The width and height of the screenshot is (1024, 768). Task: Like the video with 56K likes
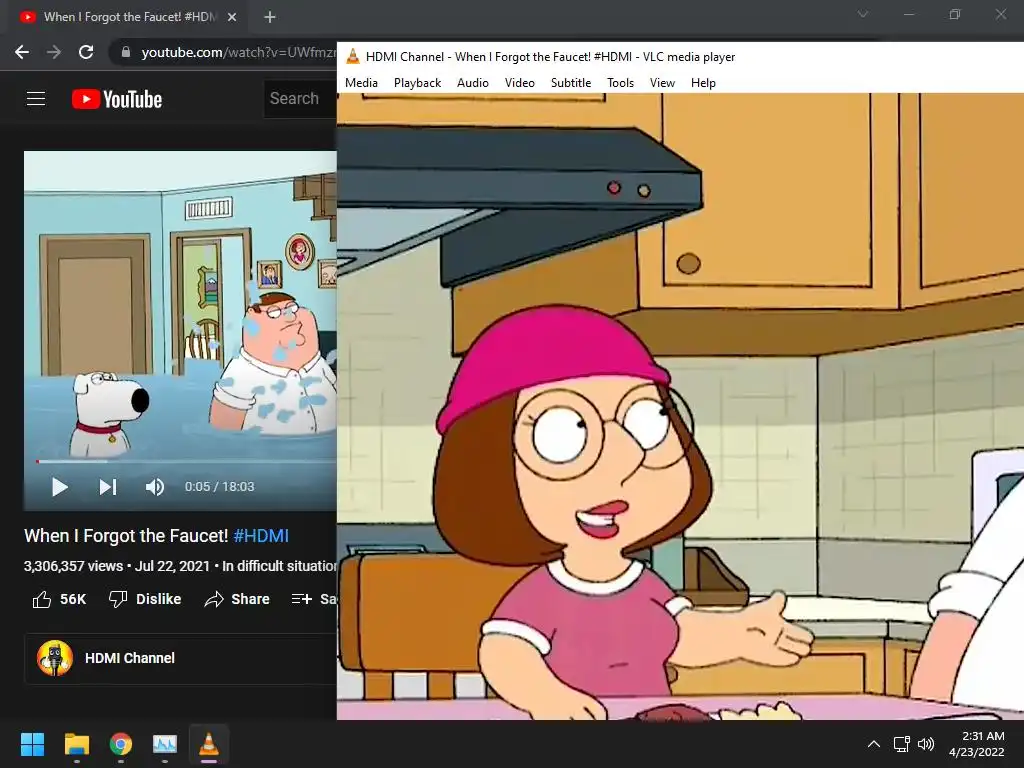tap(59, 599)
